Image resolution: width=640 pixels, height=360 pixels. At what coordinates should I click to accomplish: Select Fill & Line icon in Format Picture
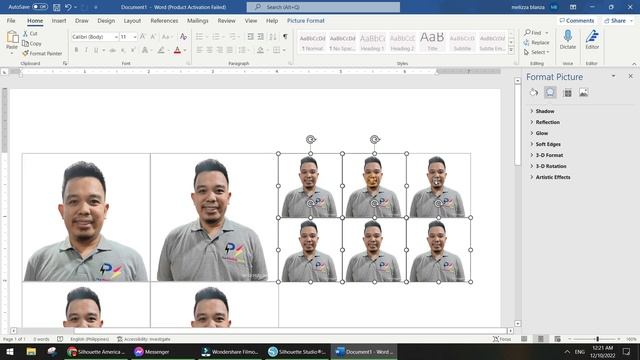pyautogui.click(x=533, y=93)
